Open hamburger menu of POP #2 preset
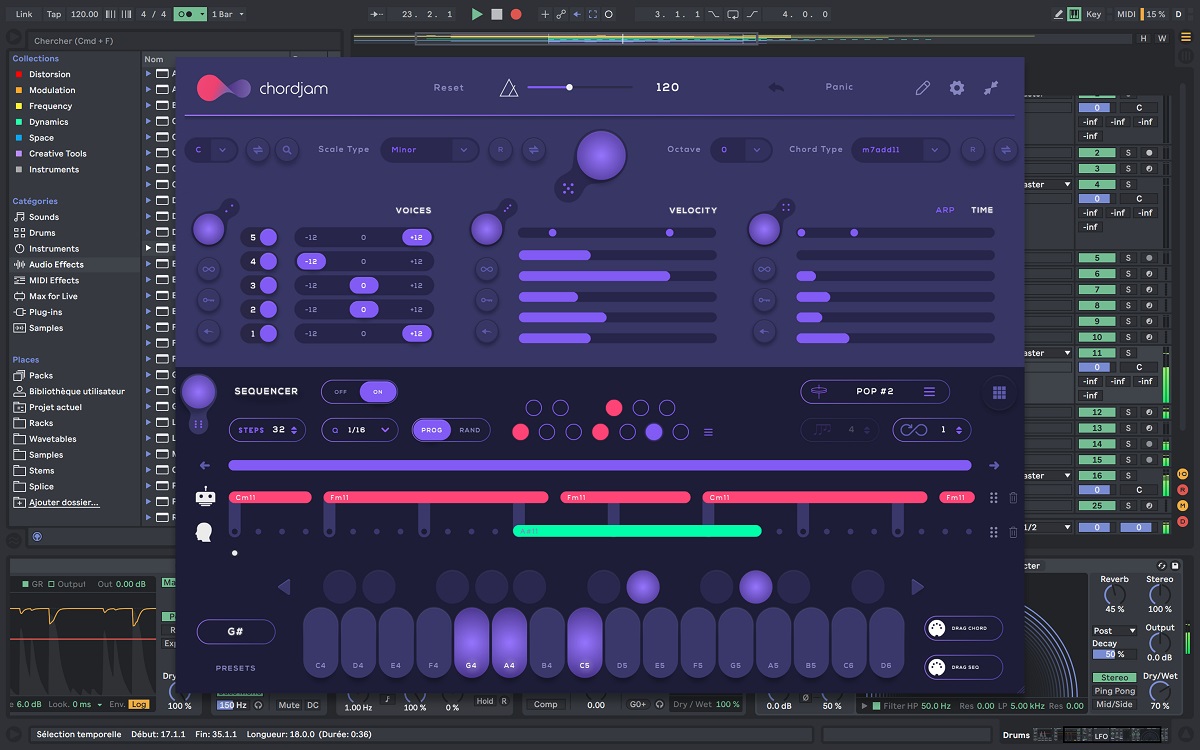This screenshot has height=750, width=1200. click(x=929, y=392)
